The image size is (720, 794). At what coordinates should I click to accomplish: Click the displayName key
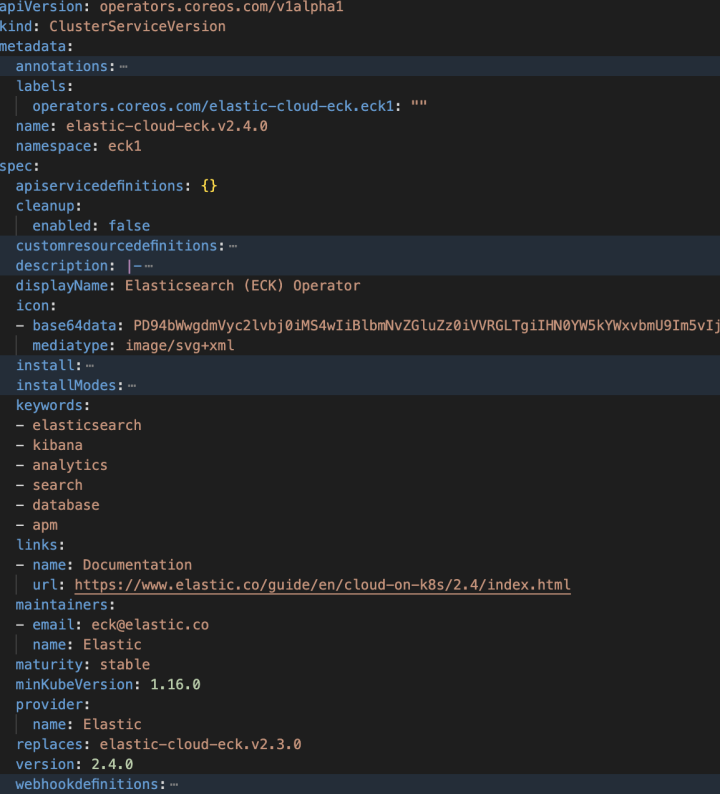[62, 286]
